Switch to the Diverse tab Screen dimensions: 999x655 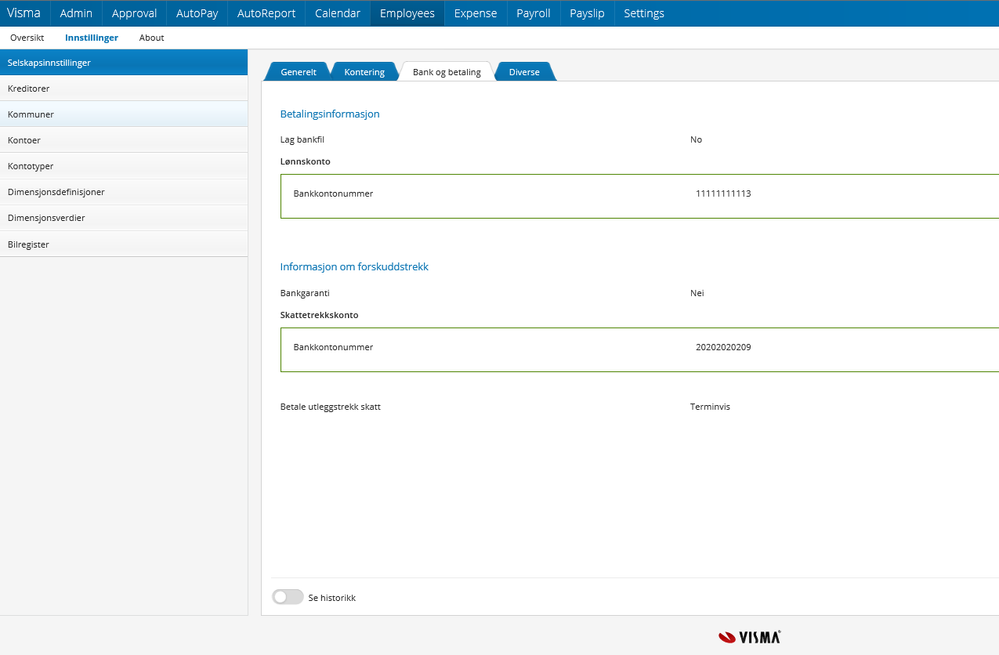[x=524, y=72]
